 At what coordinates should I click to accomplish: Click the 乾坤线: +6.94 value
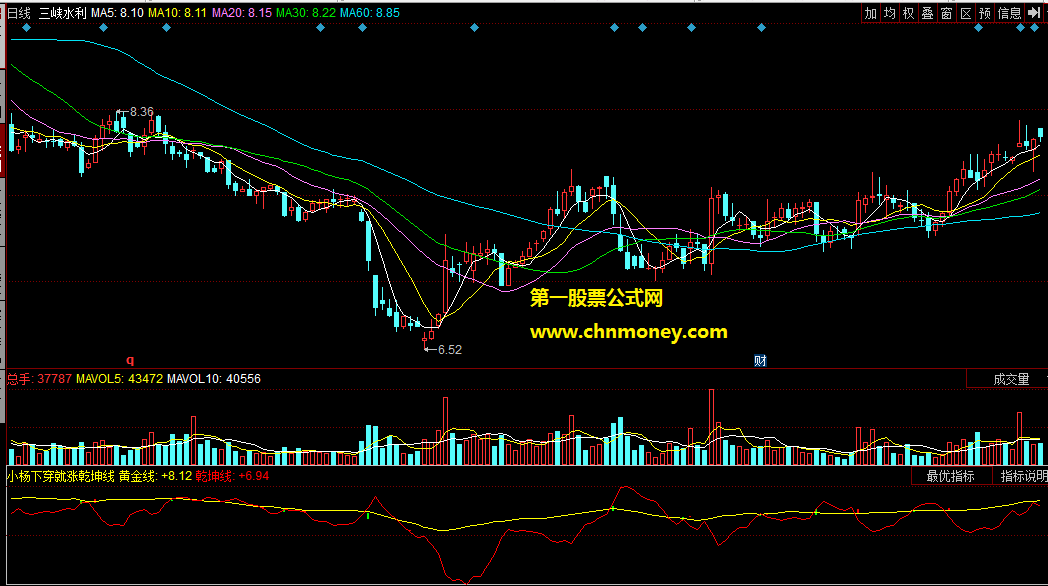pyautogui.click(x=233, y=476)
